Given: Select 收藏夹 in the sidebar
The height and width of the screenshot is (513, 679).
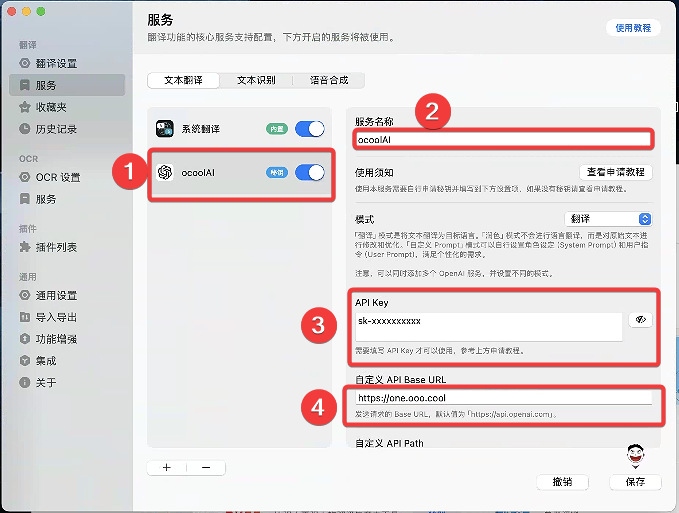Looking at the screenshot, I should pyautogui.click(x=51, y=107).
